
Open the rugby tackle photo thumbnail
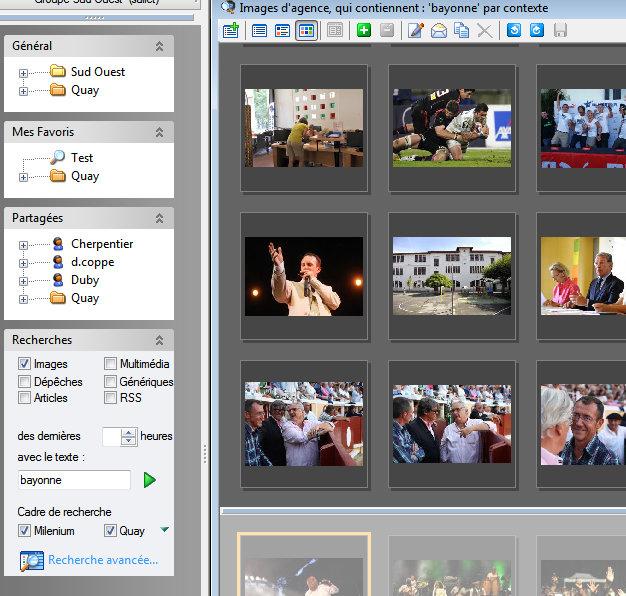point(452,128)
